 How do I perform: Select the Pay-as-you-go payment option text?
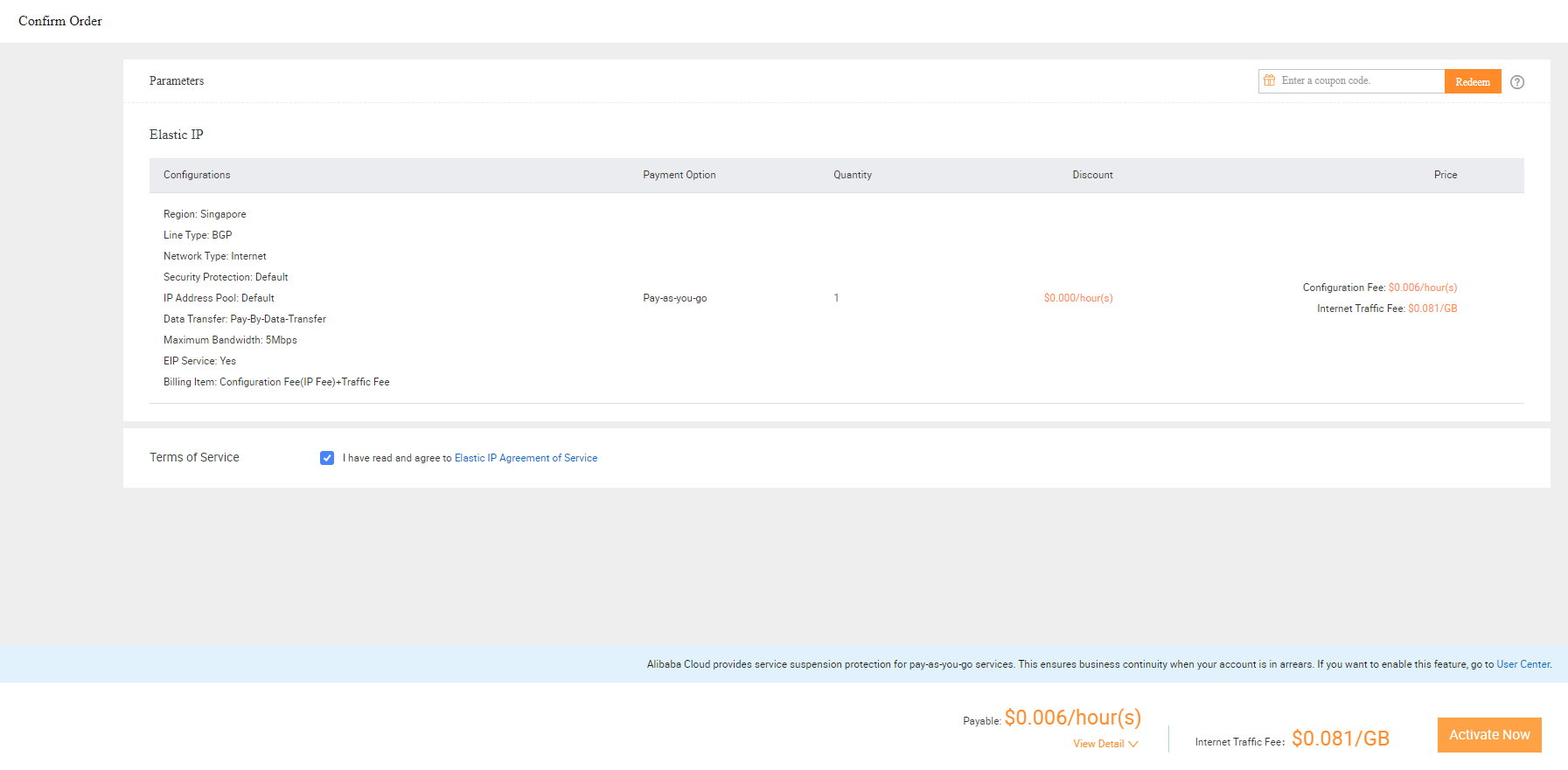(x=674, y=298)
